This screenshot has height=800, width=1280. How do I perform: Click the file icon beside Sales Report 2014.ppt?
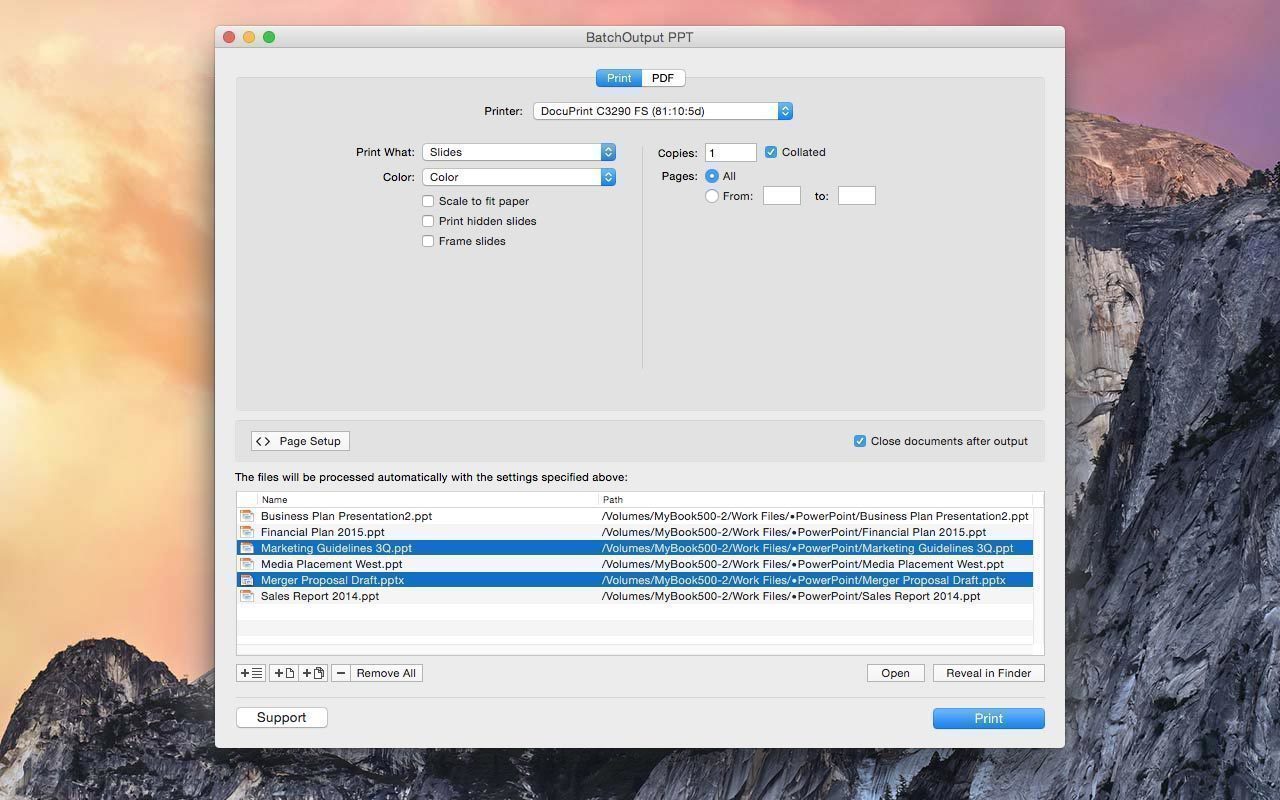coord(247,596)
